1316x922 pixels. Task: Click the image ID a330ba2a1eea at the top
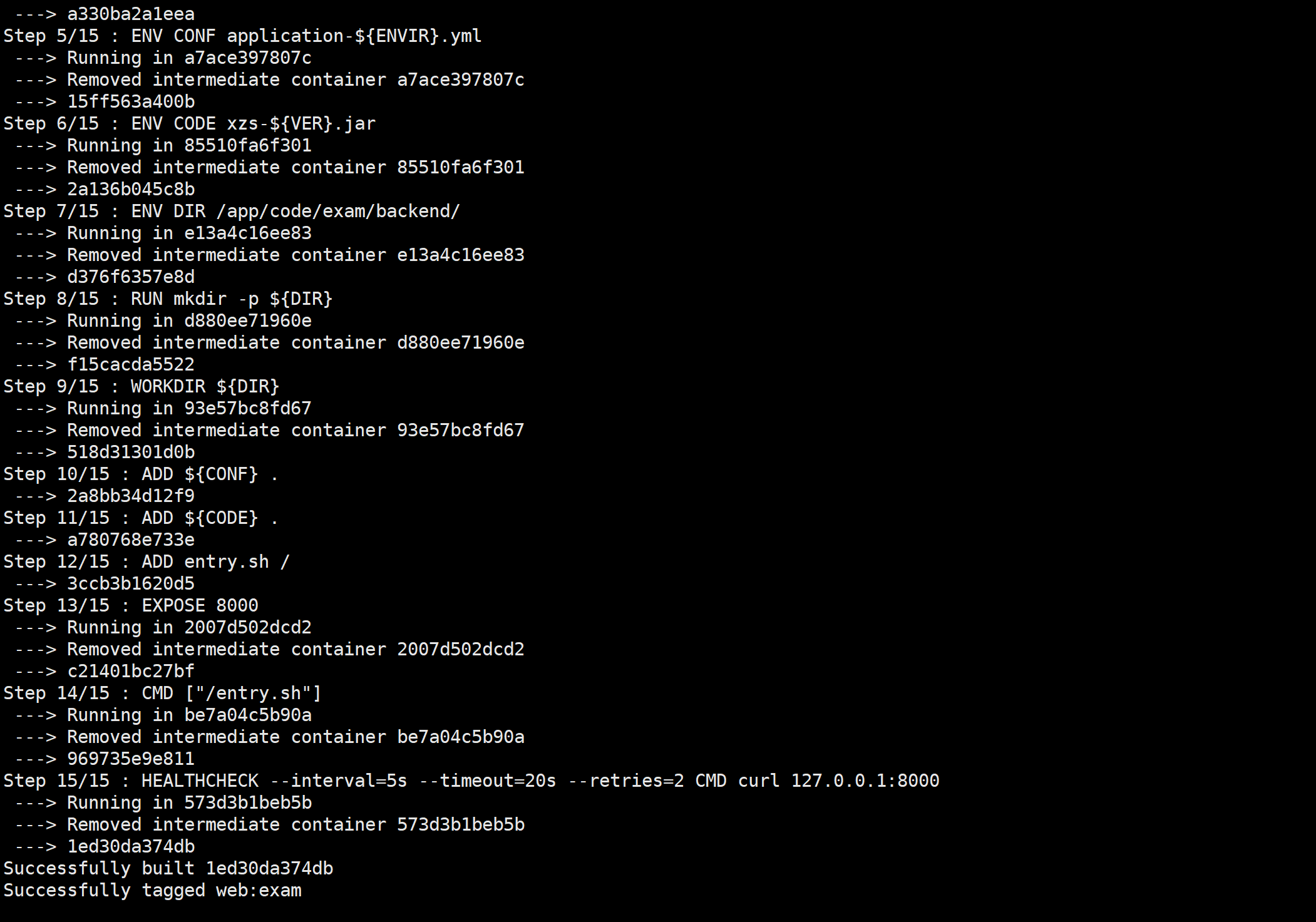click(131, 14)
